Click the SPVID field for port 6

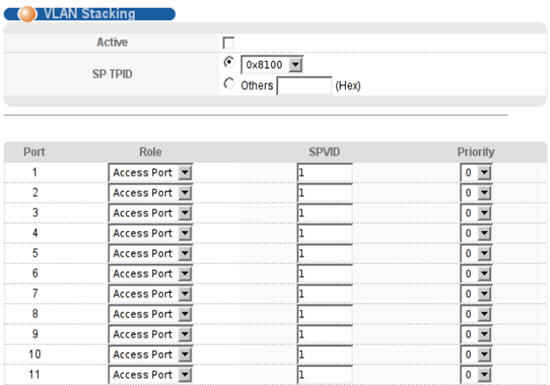324,274
